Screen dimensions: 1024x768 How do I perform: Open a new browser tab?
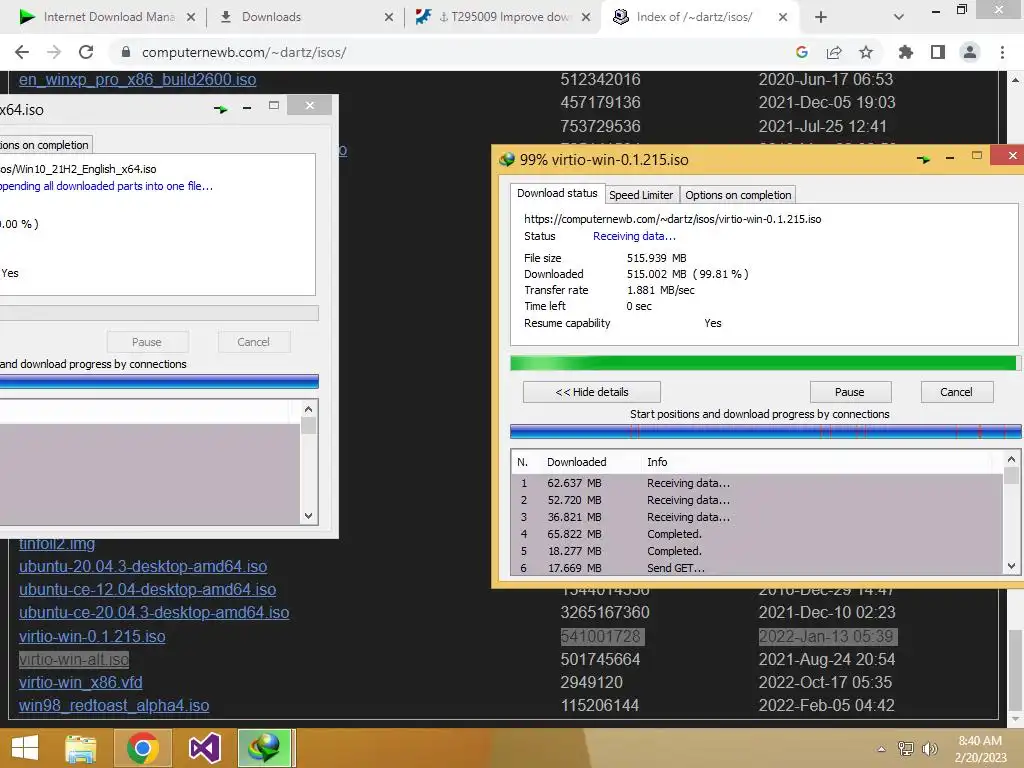pyautogui.click(x=821, y=17)
